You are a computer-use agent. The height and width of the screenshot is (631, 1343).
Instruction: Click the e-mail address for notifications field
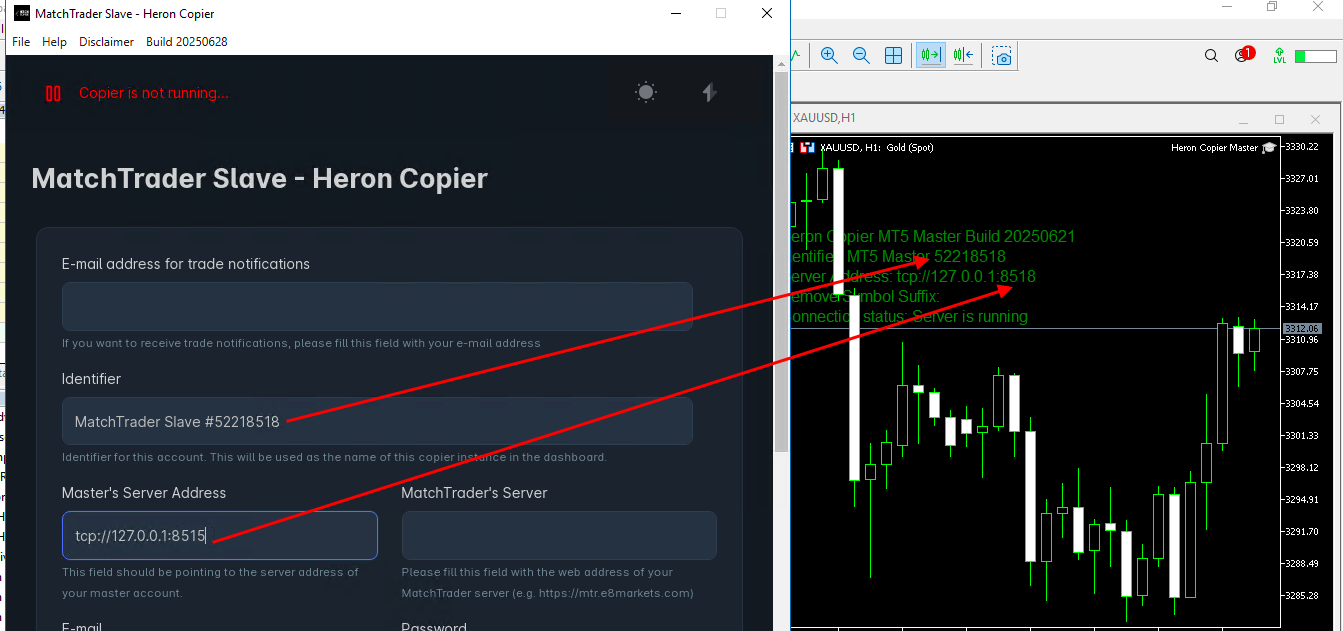[x=377, y=307]
